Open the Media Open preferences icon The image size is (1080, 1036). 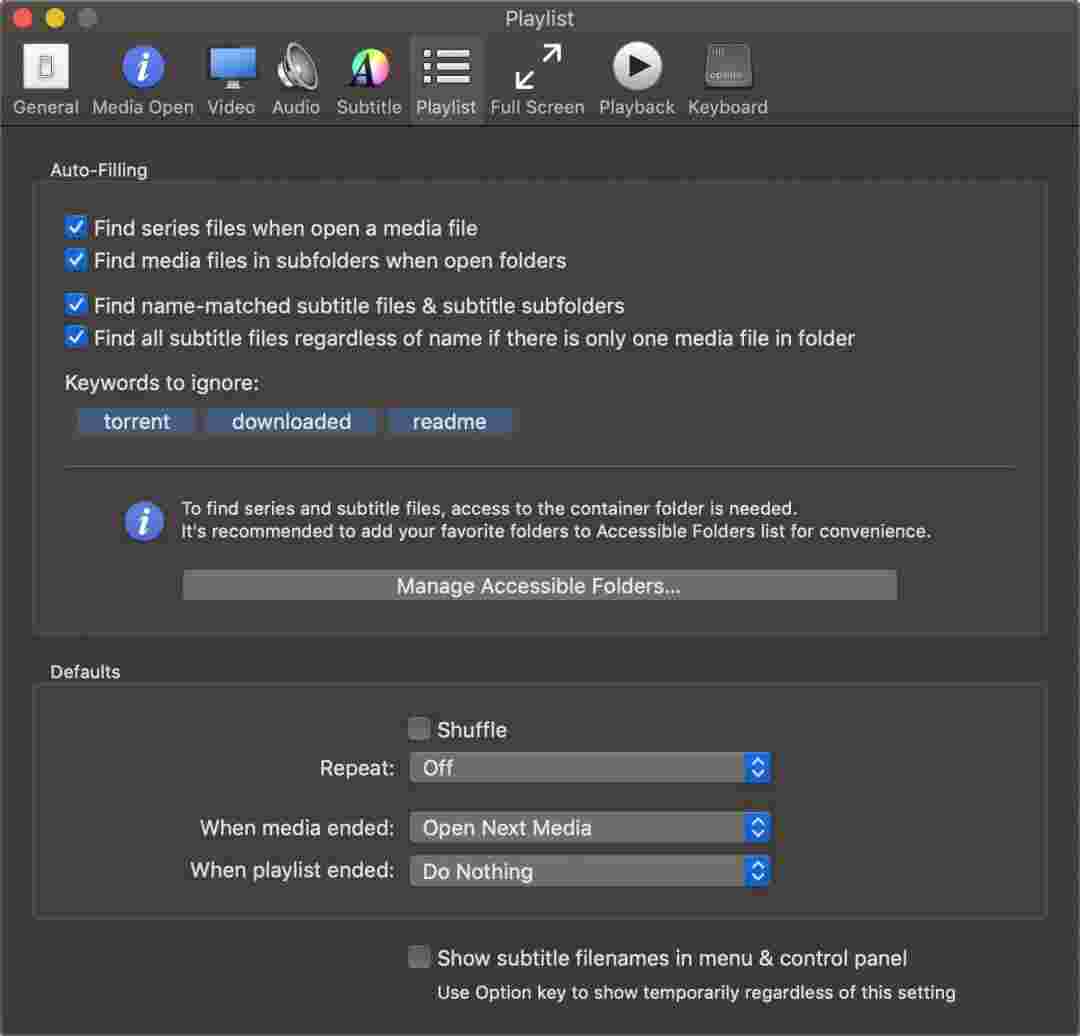(143, 80)
